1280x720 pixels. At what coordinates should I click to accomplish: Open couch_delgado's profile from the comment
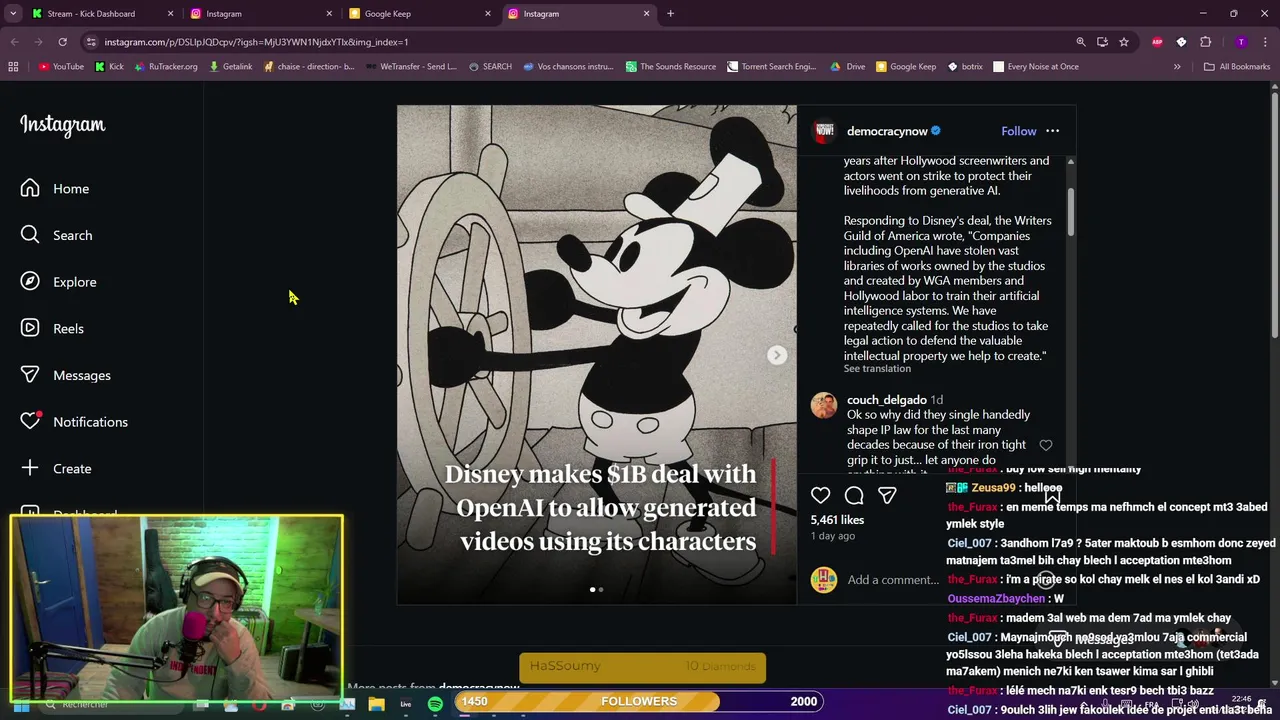(886, 400)
